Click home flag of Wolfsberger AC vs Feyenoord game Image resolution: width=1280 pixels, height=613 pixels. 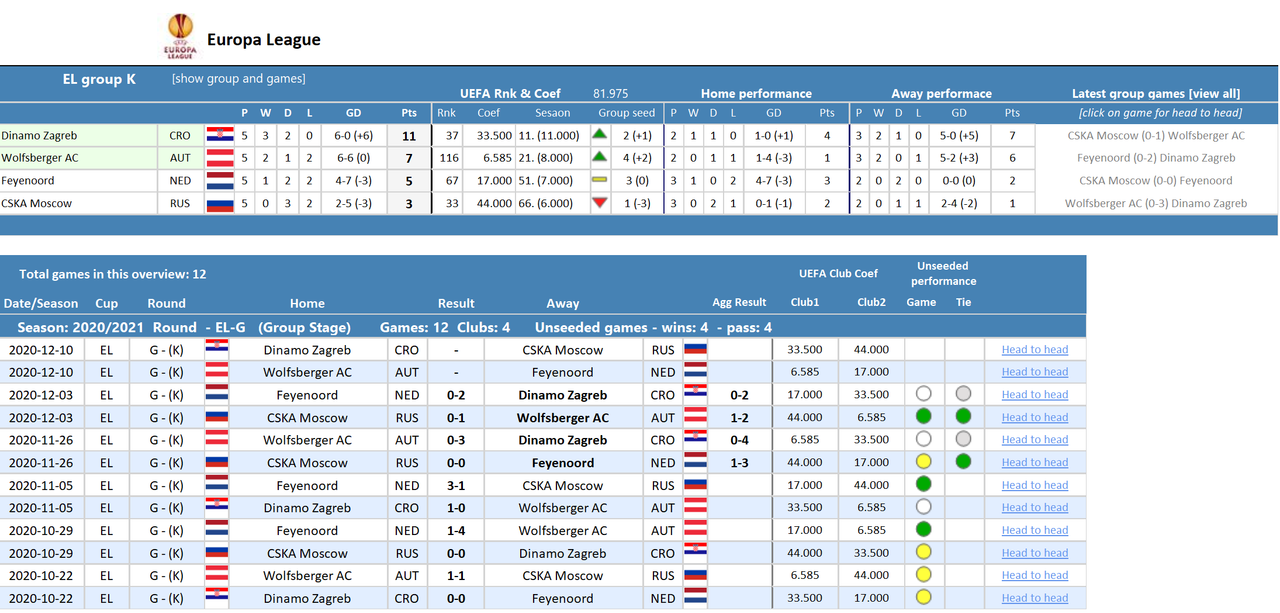[217, 372]
